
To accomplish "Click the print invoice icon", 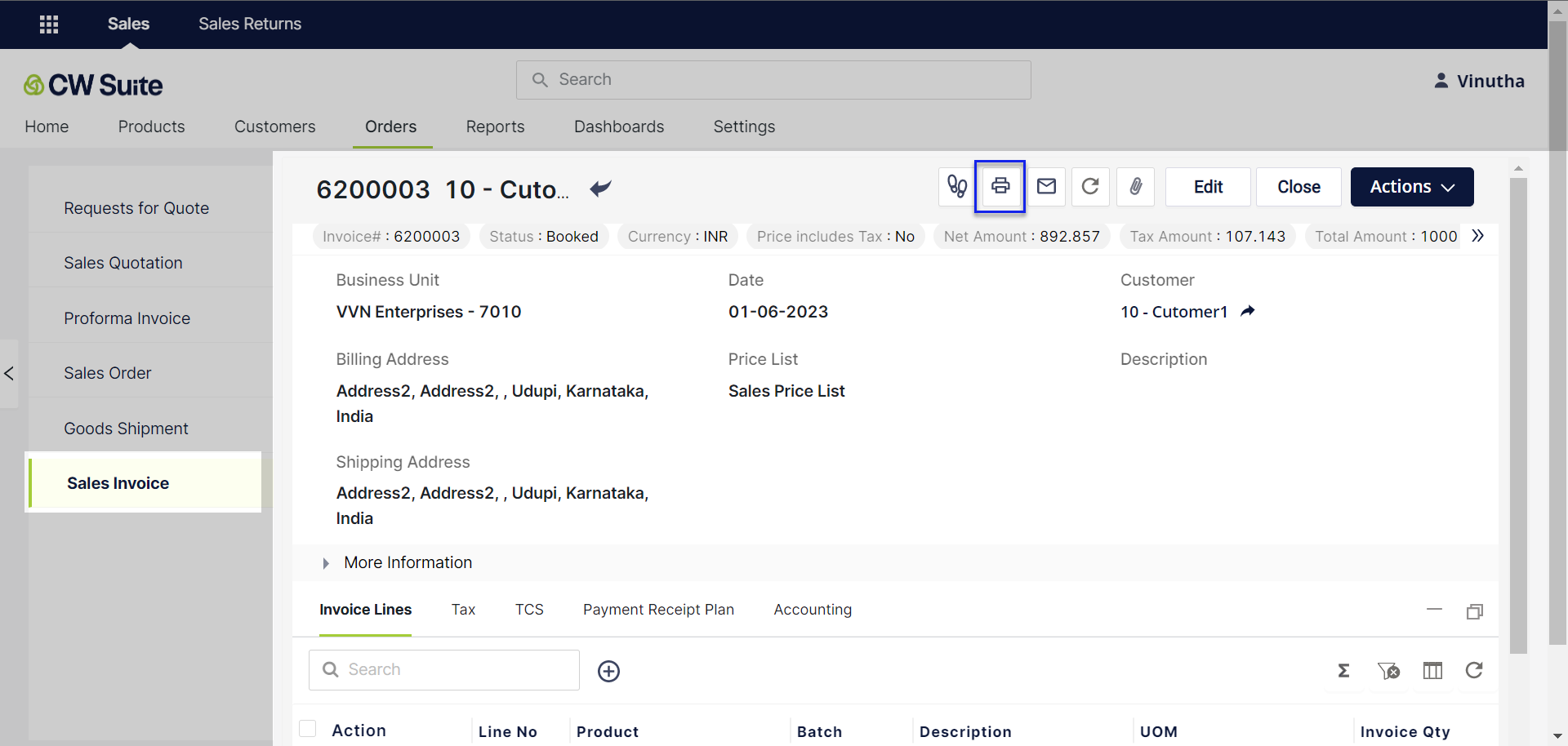I will point(1000,187).
